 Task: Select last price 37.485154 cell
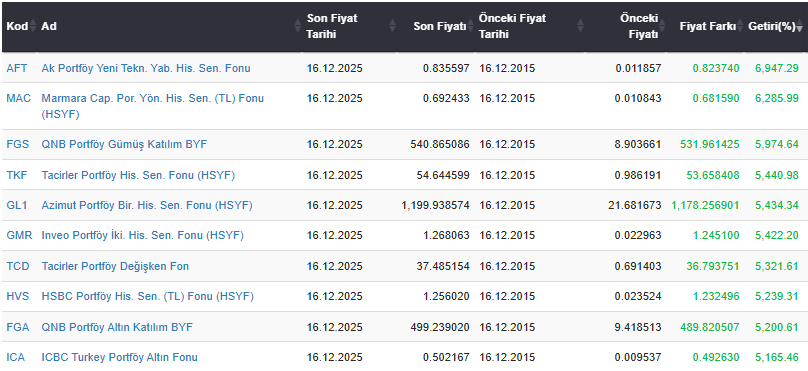[x=443, y=266]
